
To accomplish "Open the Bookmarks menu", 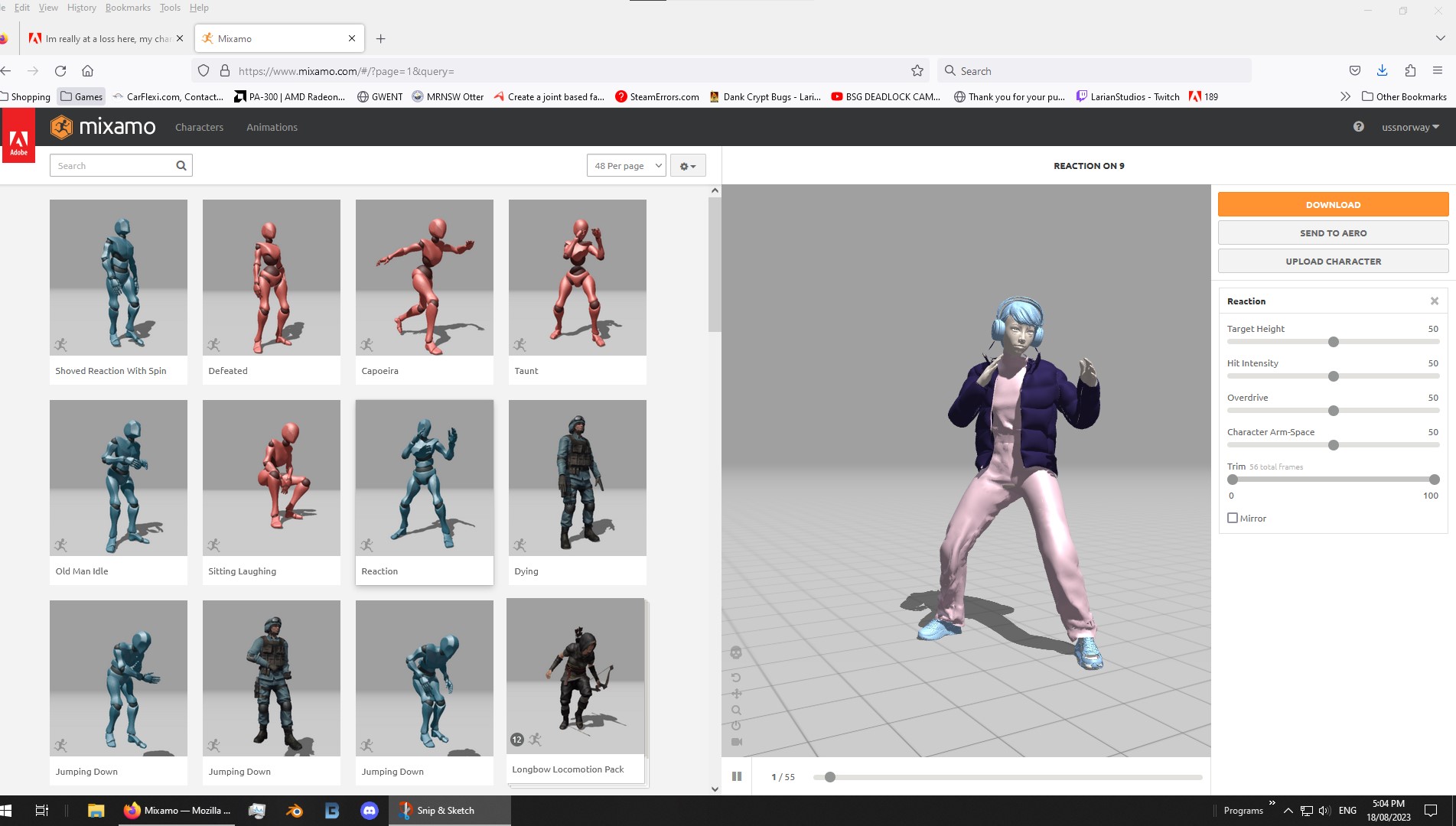I will point(128,7).
